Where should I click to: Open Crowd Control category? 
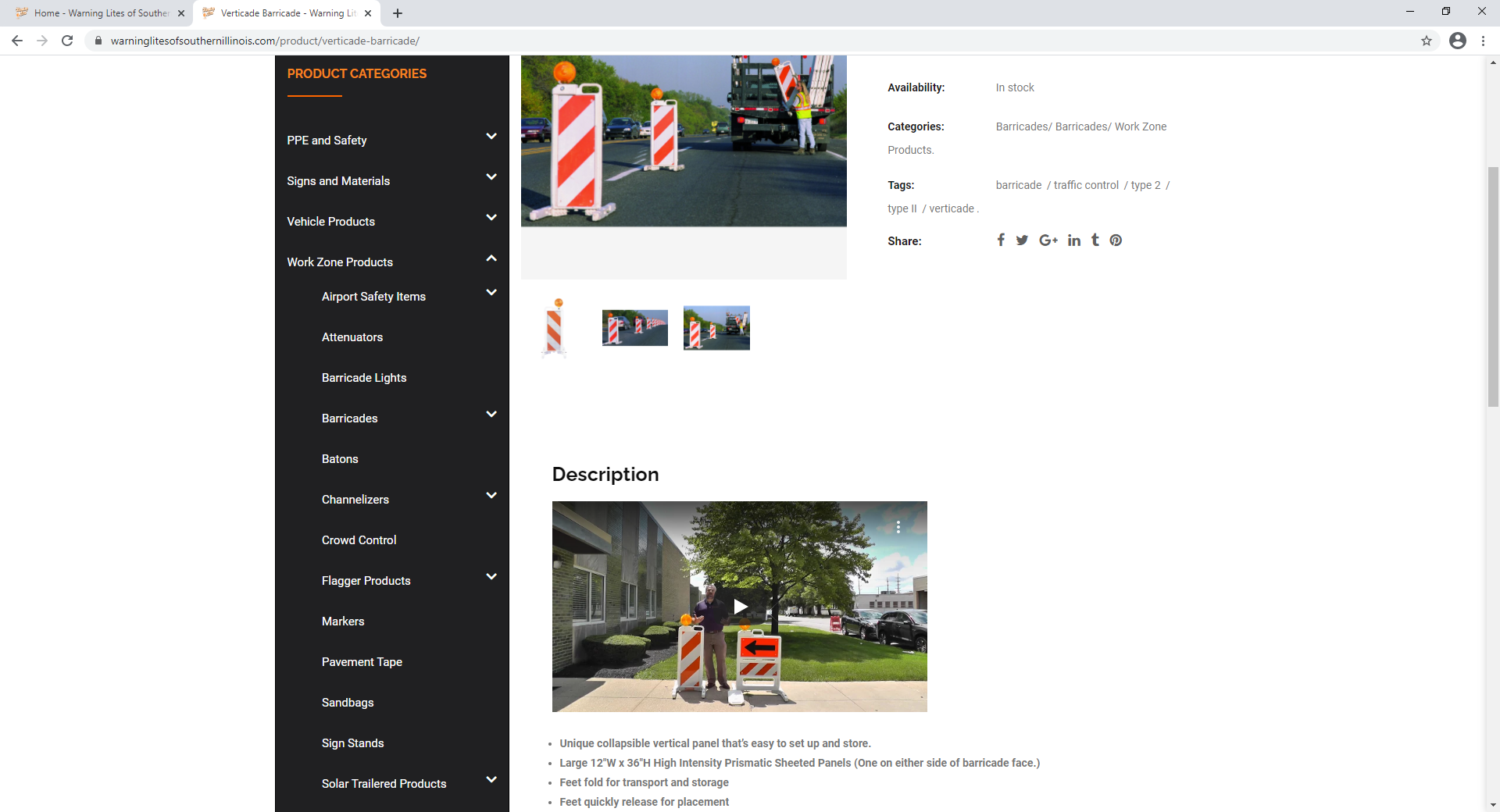[359, 540]
